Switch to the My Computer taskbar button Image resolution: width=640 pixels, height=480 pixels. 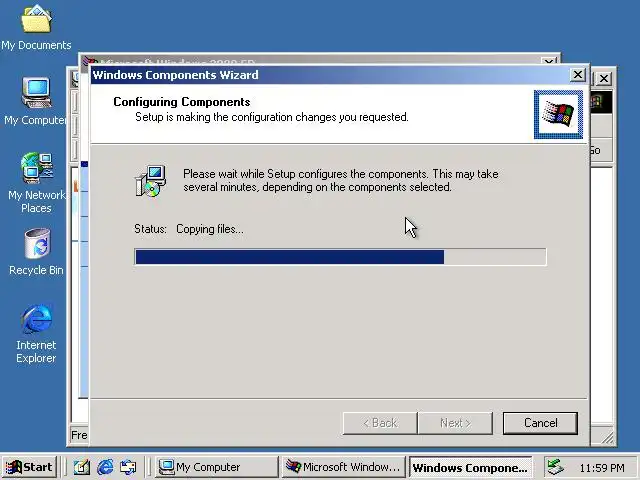coord(217,467)
